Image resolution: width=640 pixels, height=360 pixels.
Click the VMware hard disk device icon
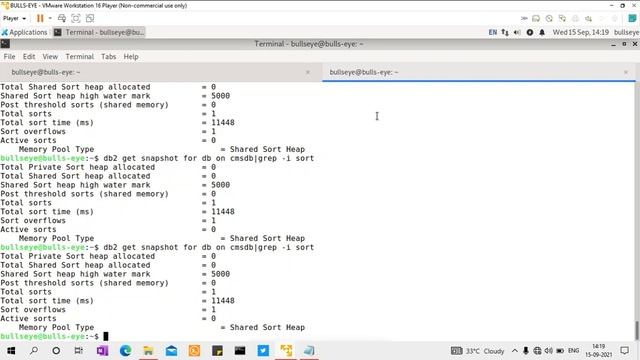click(x=536, y=18)
